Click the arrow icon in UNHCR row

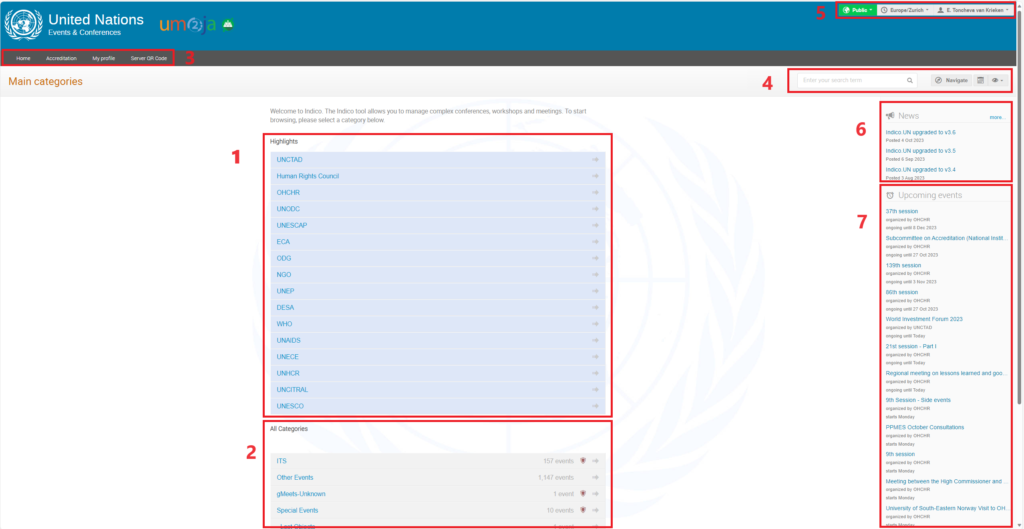click(x=595, y=373)
